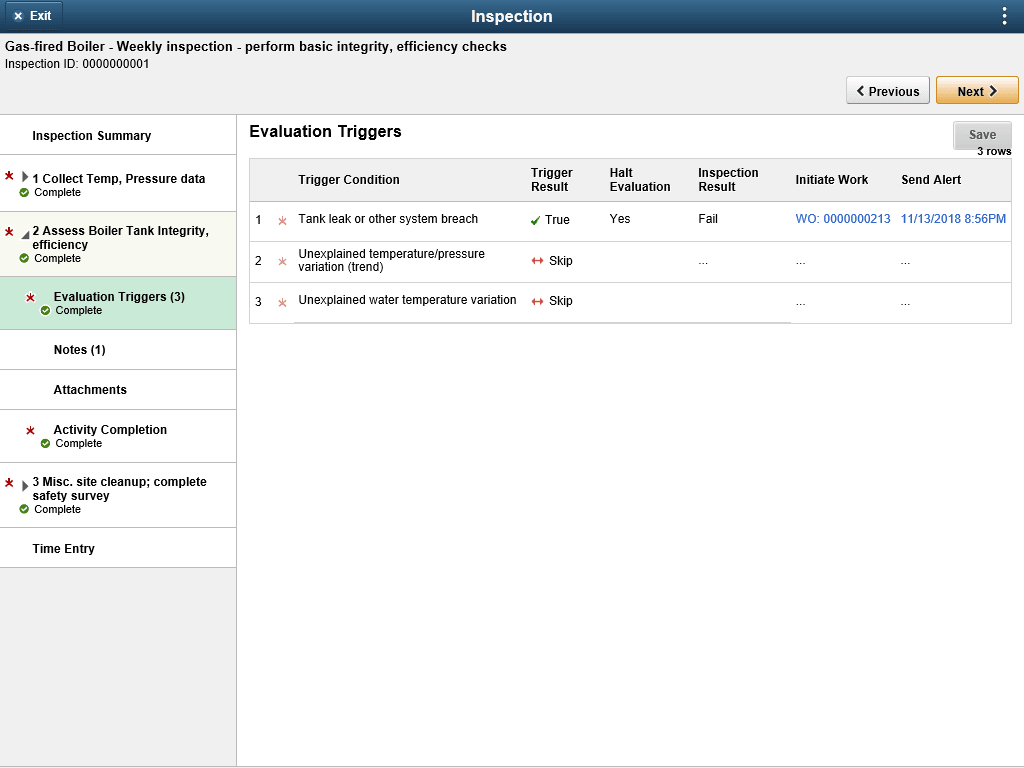Click the 'Evaluation Triggers' heading
This screenshot has width=1024, height=768.
[x=325, y=131]
